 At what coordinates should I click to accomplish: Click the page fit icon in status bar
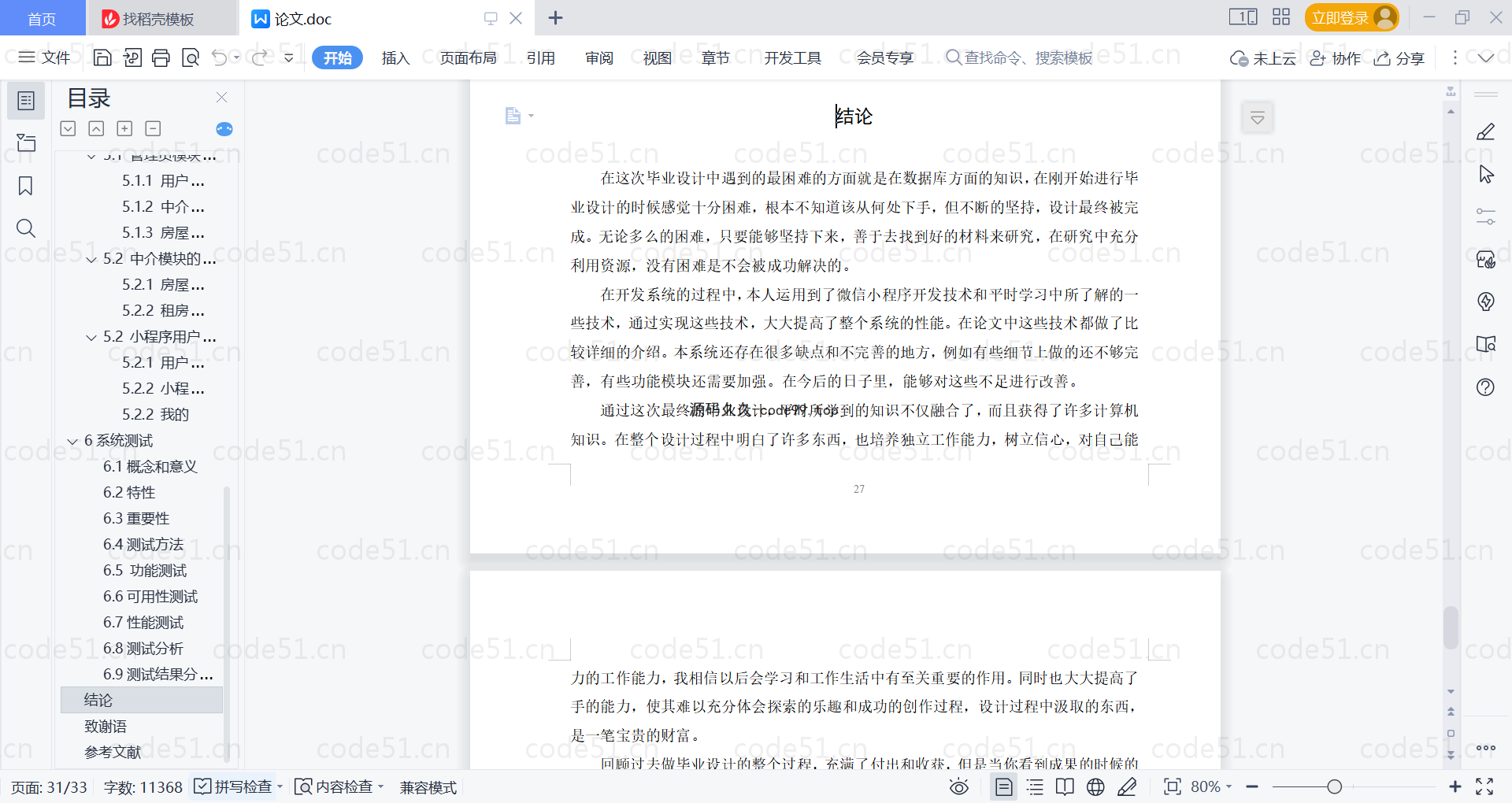pyautogui.click(x=1173, y=786)
